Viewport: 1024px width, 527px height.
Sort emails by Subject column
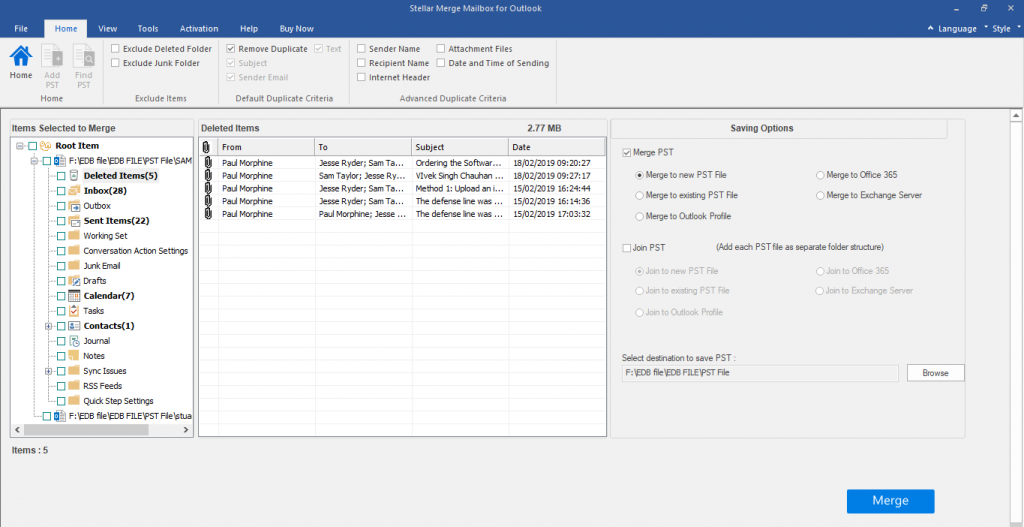460,147
